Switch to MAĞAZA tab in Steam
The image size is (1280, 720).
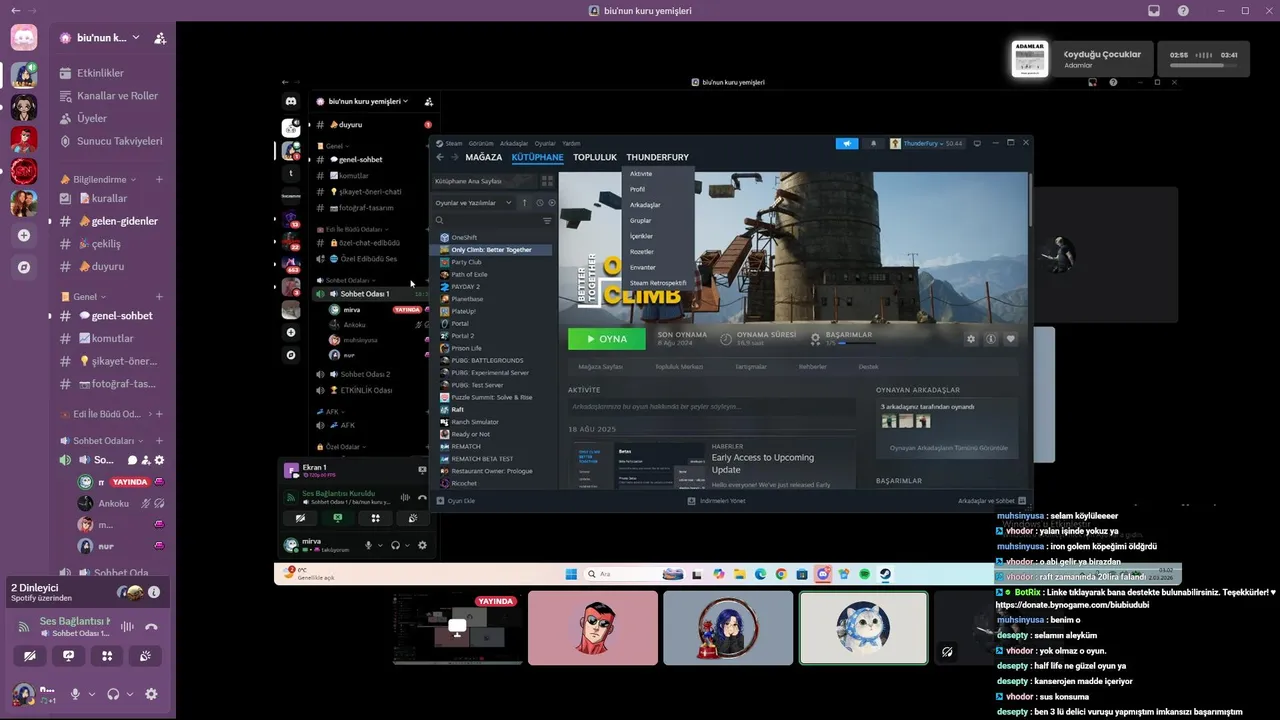pyautogui.click(x=484, y=157)
